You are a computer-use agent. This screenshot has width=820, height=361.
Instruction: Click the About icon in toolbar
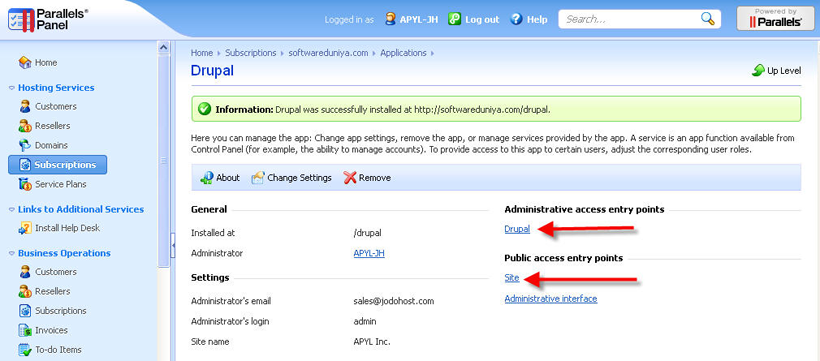207,178
